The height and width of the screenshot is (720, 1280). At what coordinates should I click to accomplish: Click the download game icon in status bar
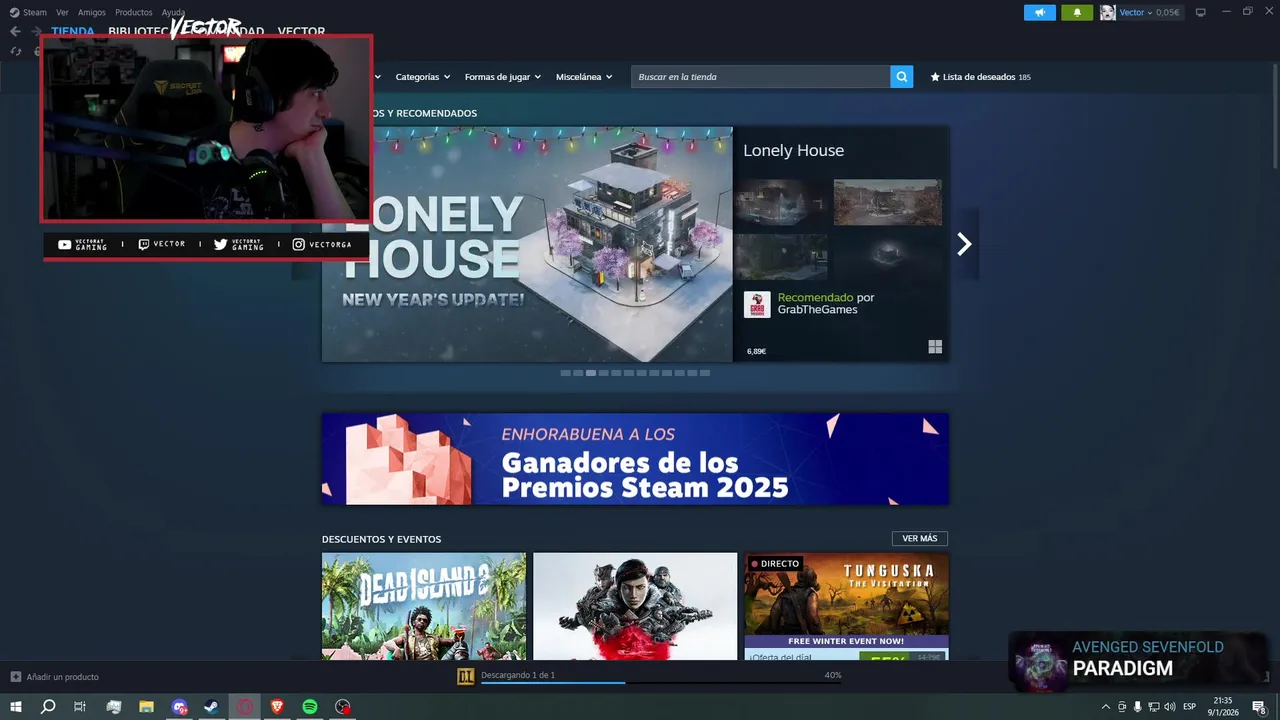click(465, 676)
